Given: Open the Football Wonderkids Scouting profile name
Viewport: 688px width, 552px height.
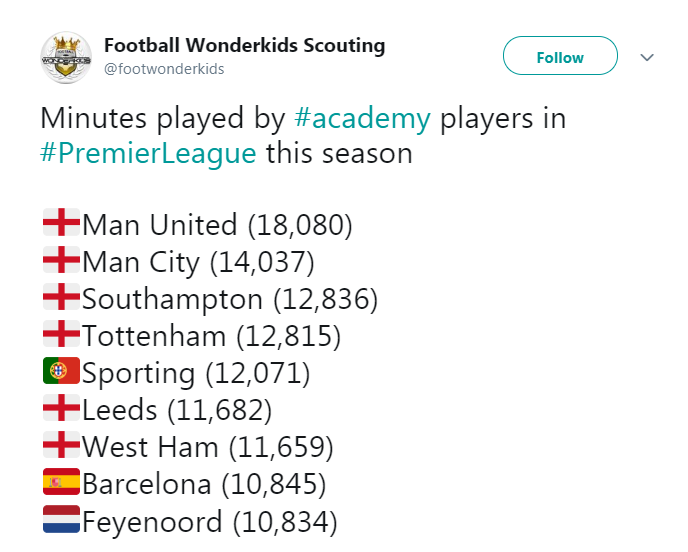Looking at the screenshot, I should 244,46.
